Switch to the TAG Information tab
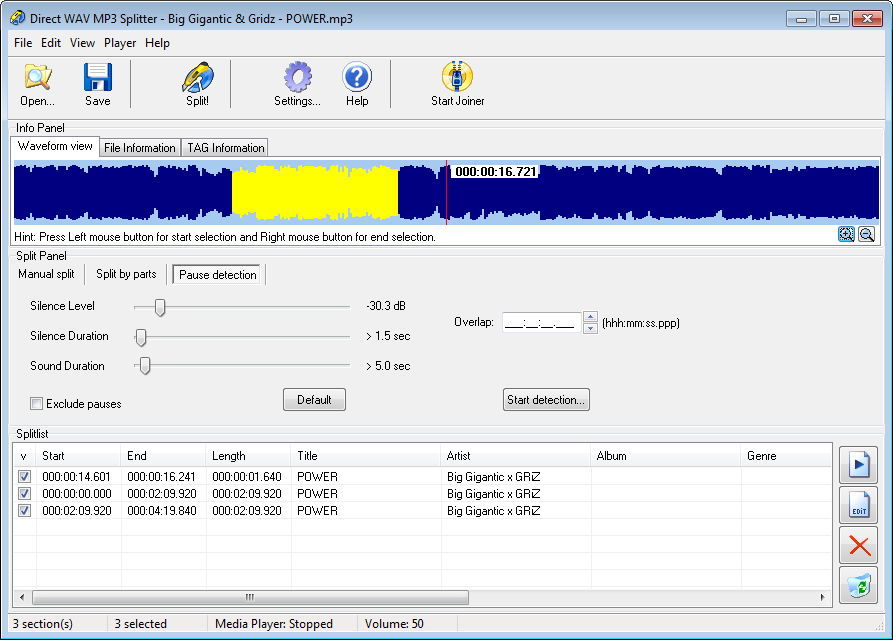The height and width of the screenshot is (640, 893). click(225, 148)
